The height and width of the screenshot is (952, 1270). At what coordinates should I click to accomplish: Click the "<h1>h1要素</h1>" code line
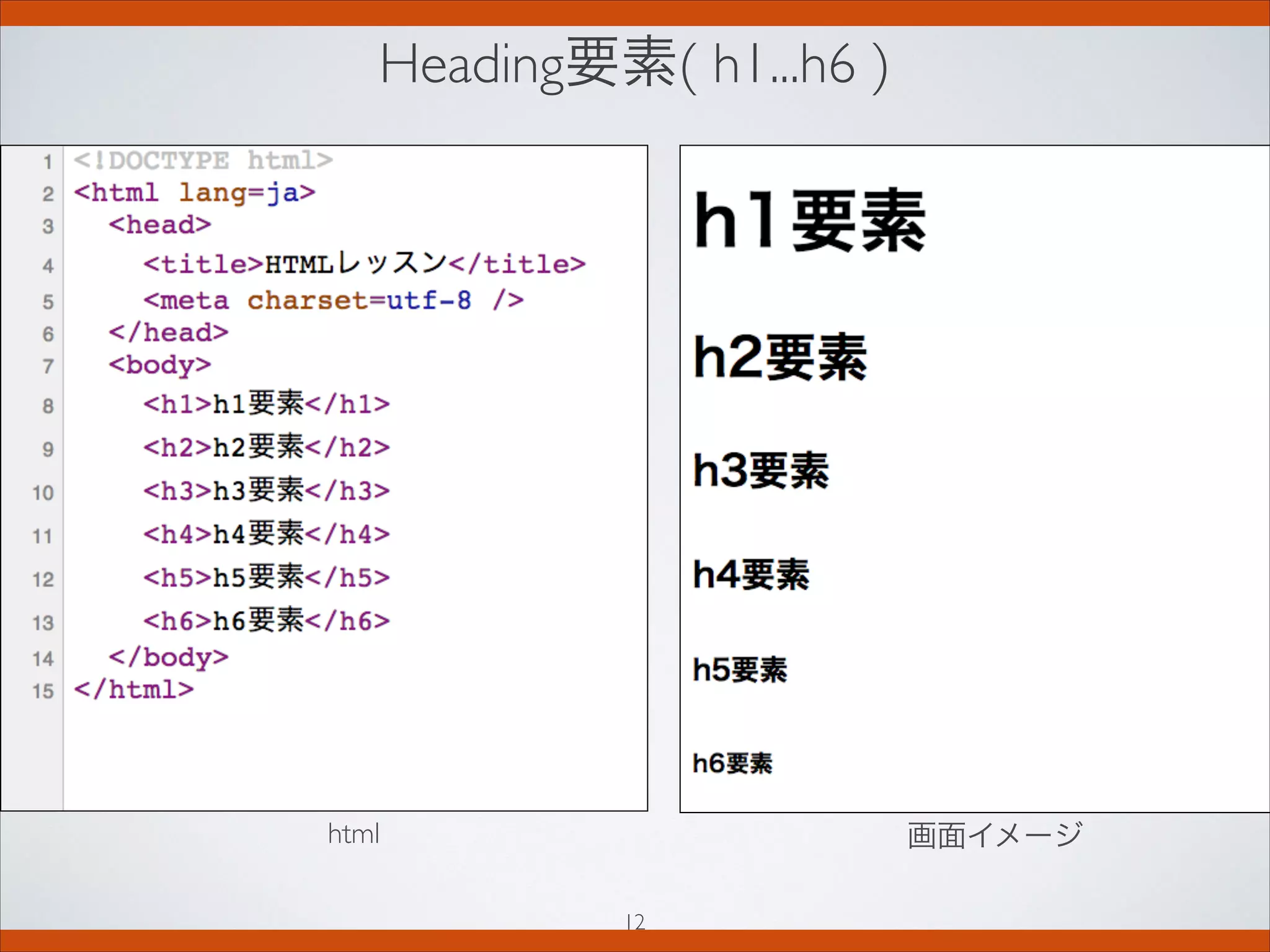267,404
